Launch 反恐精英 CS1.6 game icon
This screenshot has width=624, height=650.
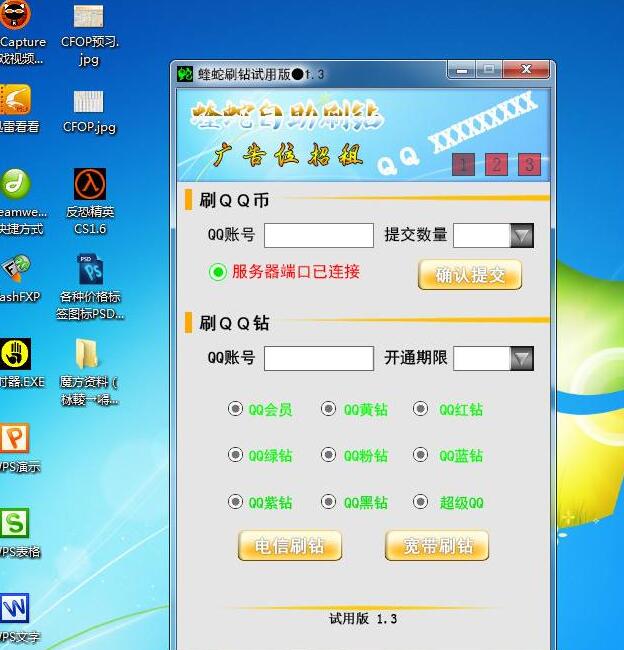[90, 184]
